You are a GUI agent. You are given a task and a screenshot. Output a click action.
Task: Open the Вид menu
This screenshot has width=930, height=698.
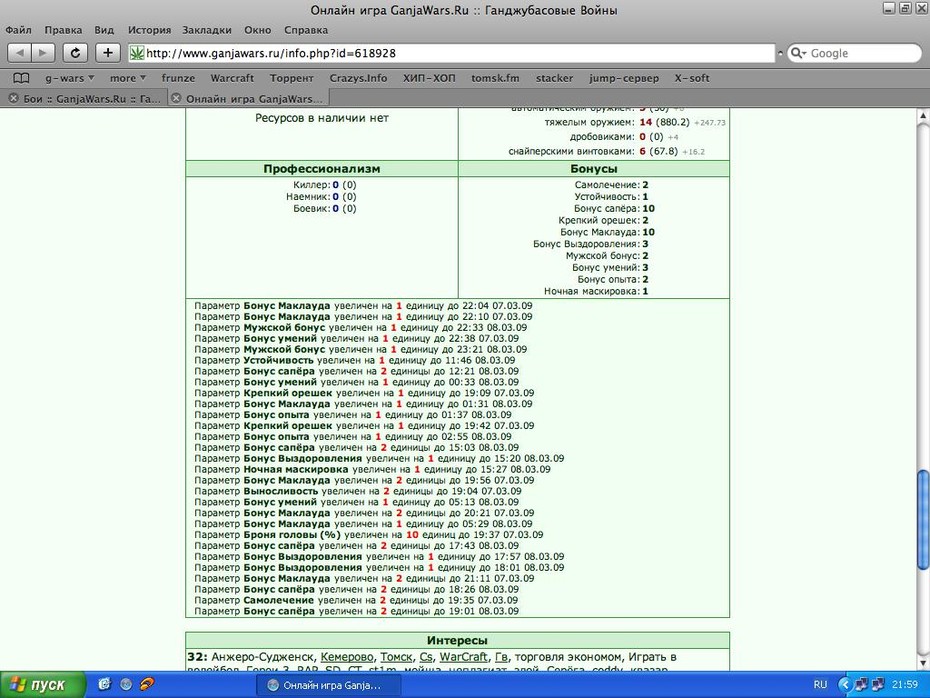[104, 30]
